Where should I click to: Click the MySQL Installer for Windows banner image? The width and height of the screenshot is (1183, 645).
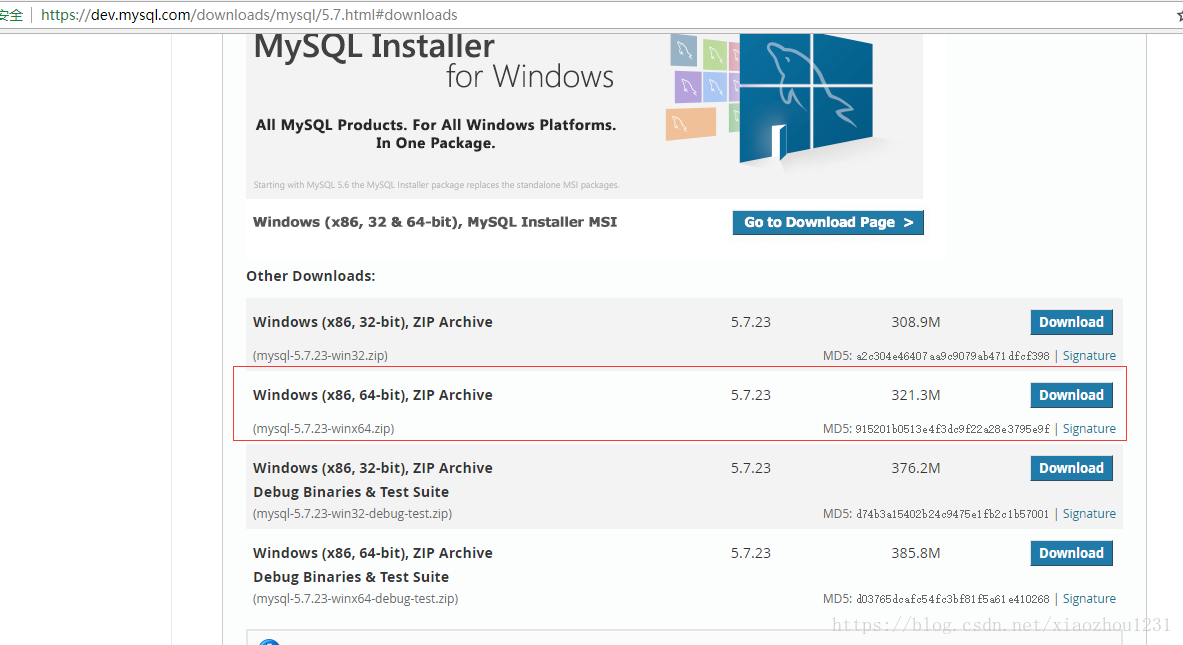click(584, 116)
